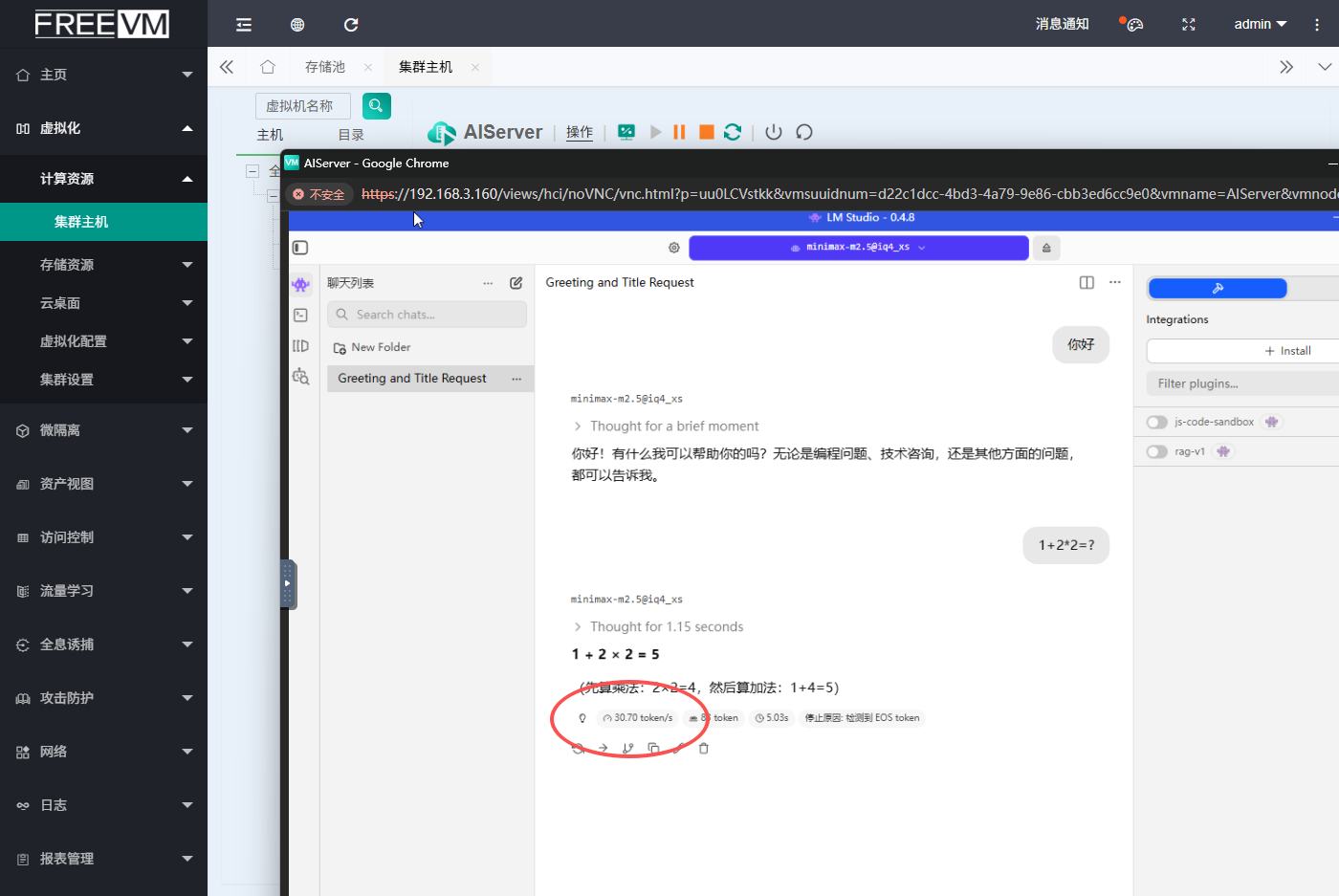Image resolution: width=1339 pixels, height=896 pixels.
Task: Expand "Thought for 1.15 seconds" section
Action: pyautogui.click(x=666, y=627)
